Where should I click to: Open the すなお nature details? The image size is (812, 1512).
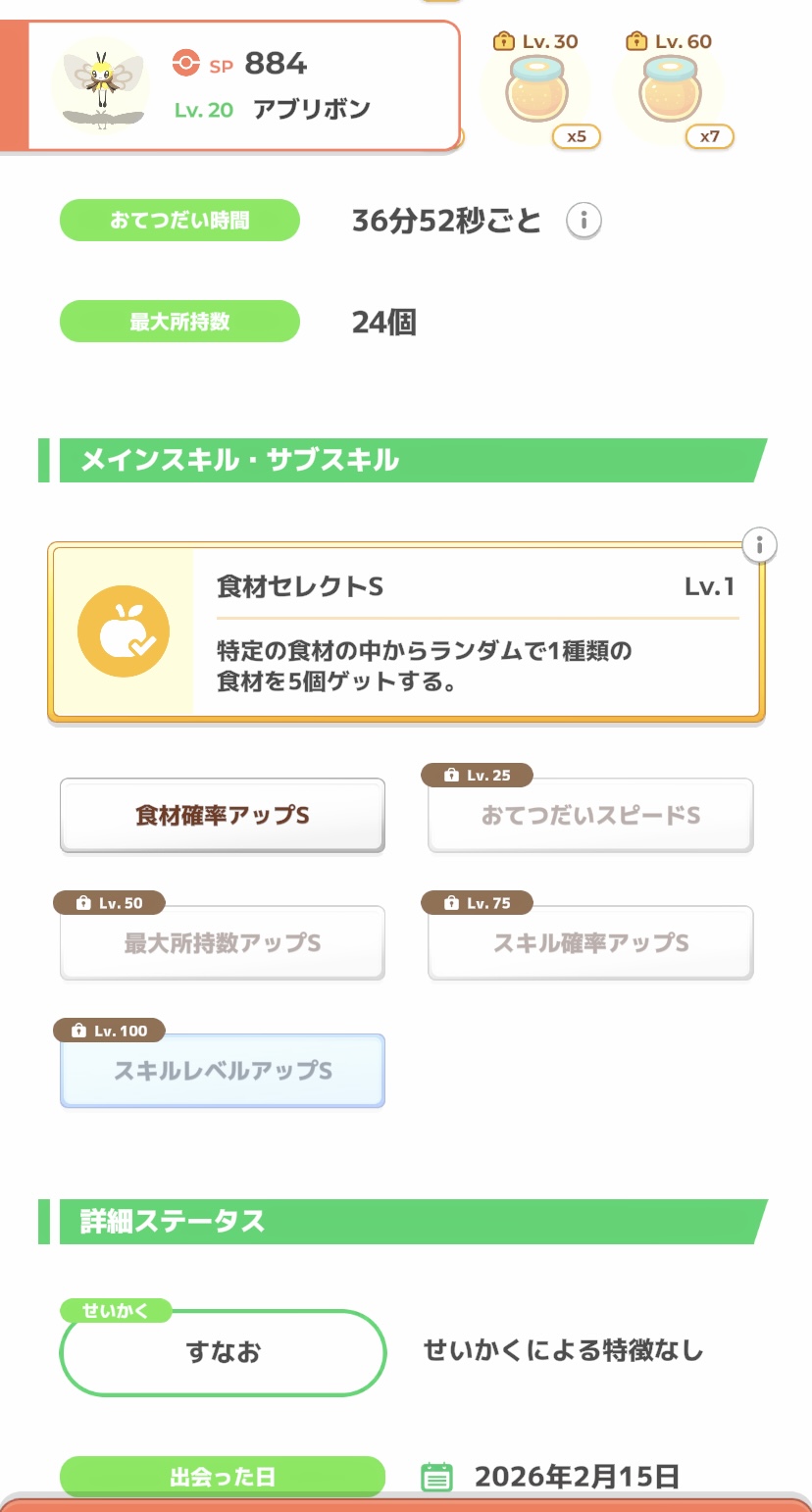223,1352
